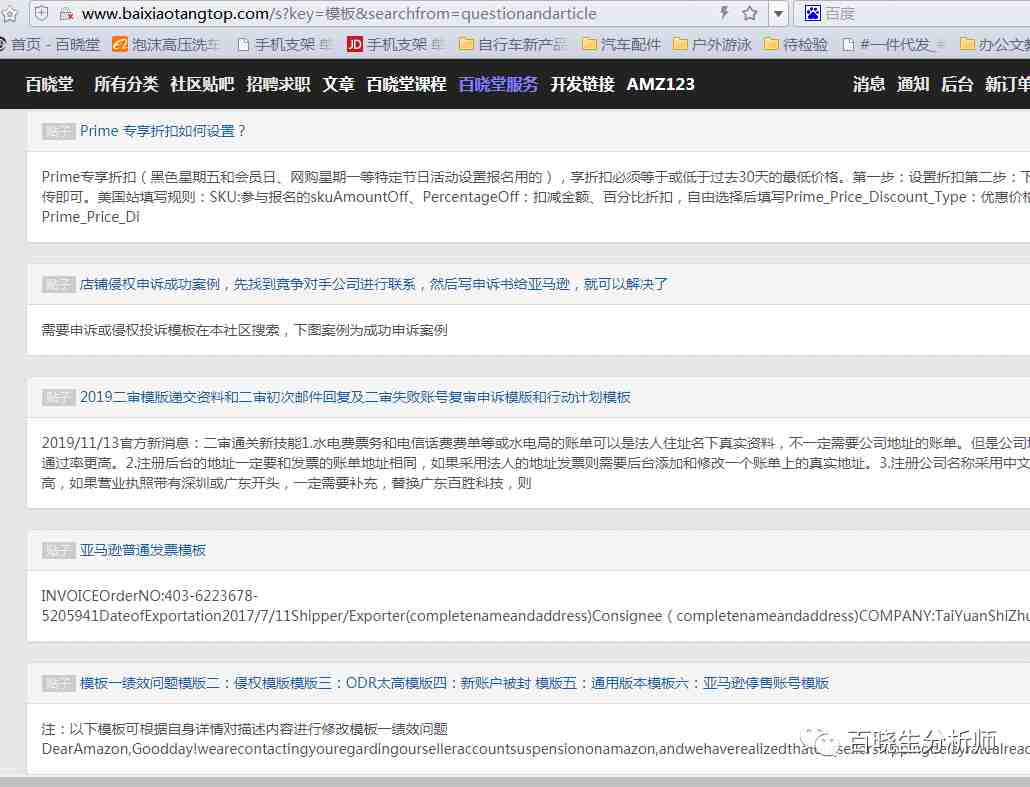Screen dimensions: 1030x787
Task: Open 百晓堂课程 nav item
Action: pyautogui.click(x=406, y=84)
